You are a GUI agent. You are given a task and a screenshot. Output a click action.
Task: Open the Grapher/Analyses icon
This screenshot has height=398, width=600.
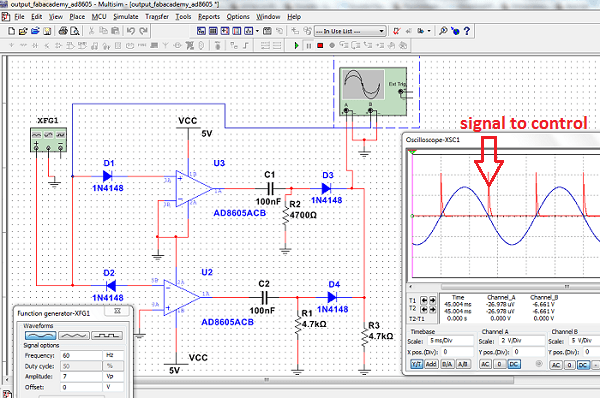(x=248, y=31)
